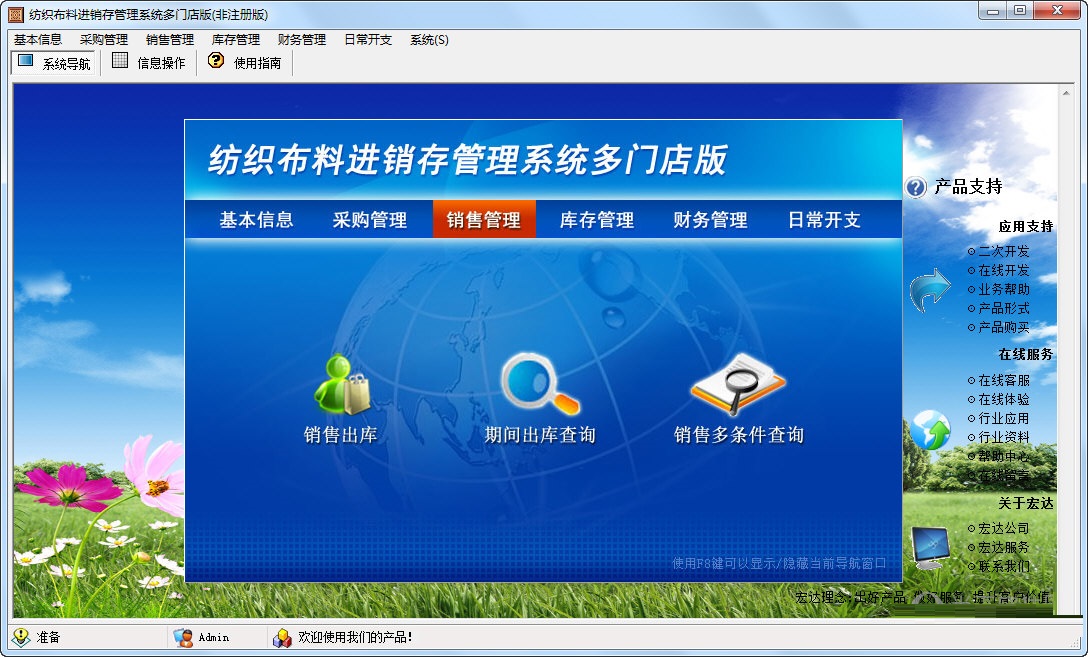The height and width of the screenshot is (657, 1088).
Task: Click the scroll up arrow of right scrollbar
Action: pos(1066,92)
